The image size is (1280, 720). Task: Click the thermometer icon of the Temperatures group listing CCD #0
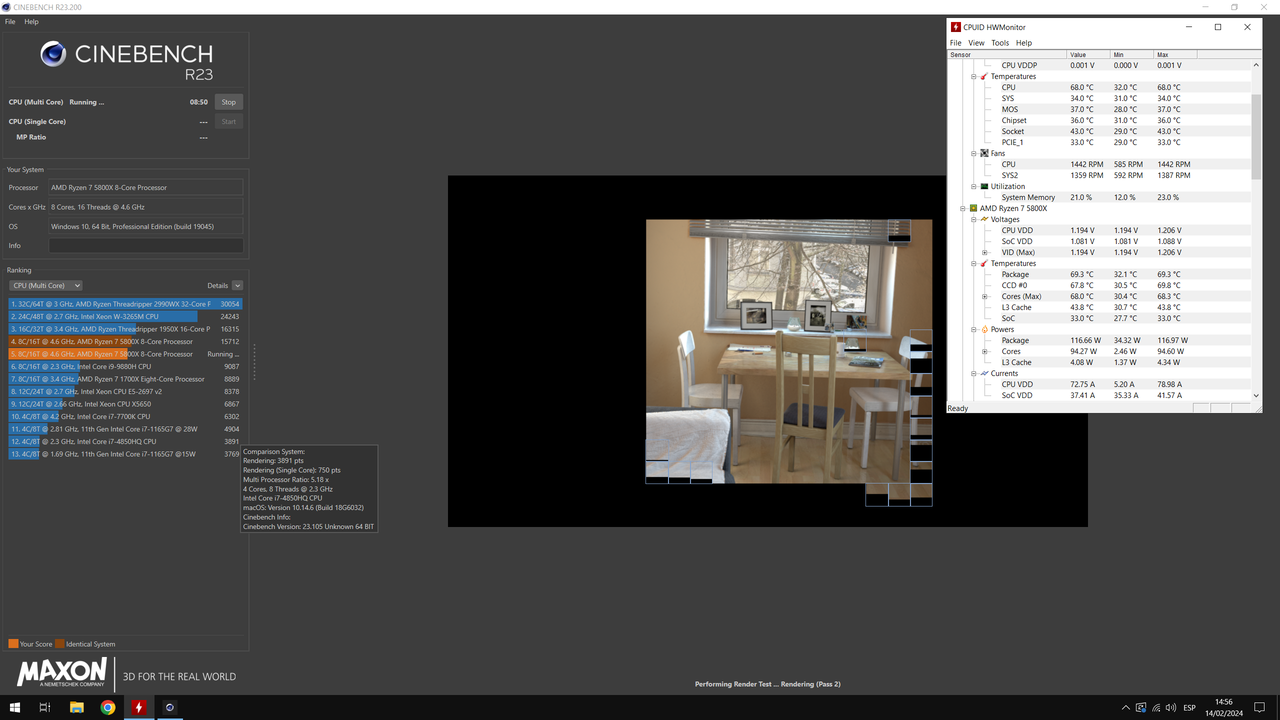tap(984, 263)
